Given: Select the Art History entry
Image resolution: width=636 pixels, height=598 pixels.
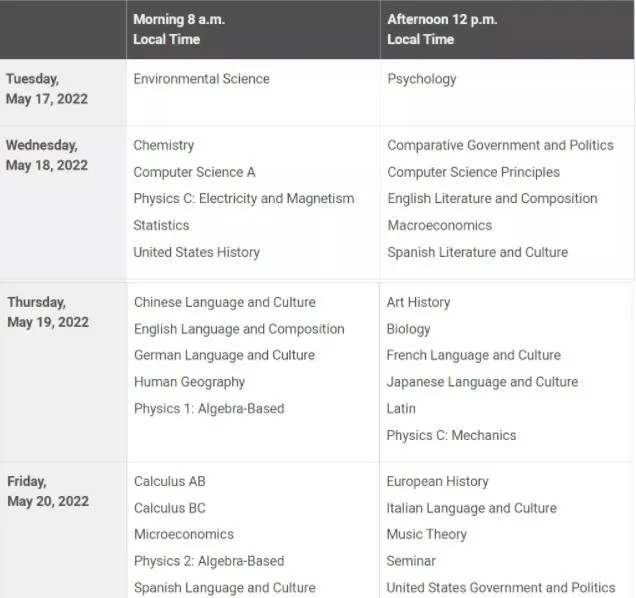Looking at the screenshot, I should click(419, 302).
